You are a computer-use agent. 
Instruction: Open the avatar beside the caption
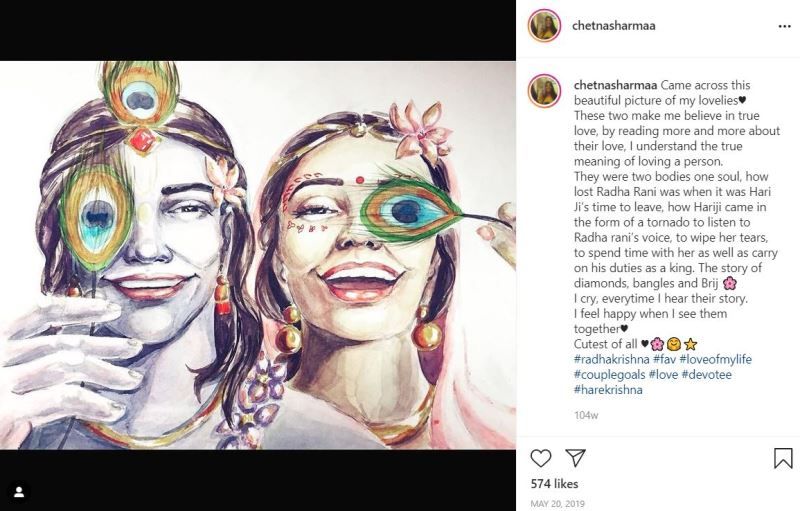click(x=544, y=90)
